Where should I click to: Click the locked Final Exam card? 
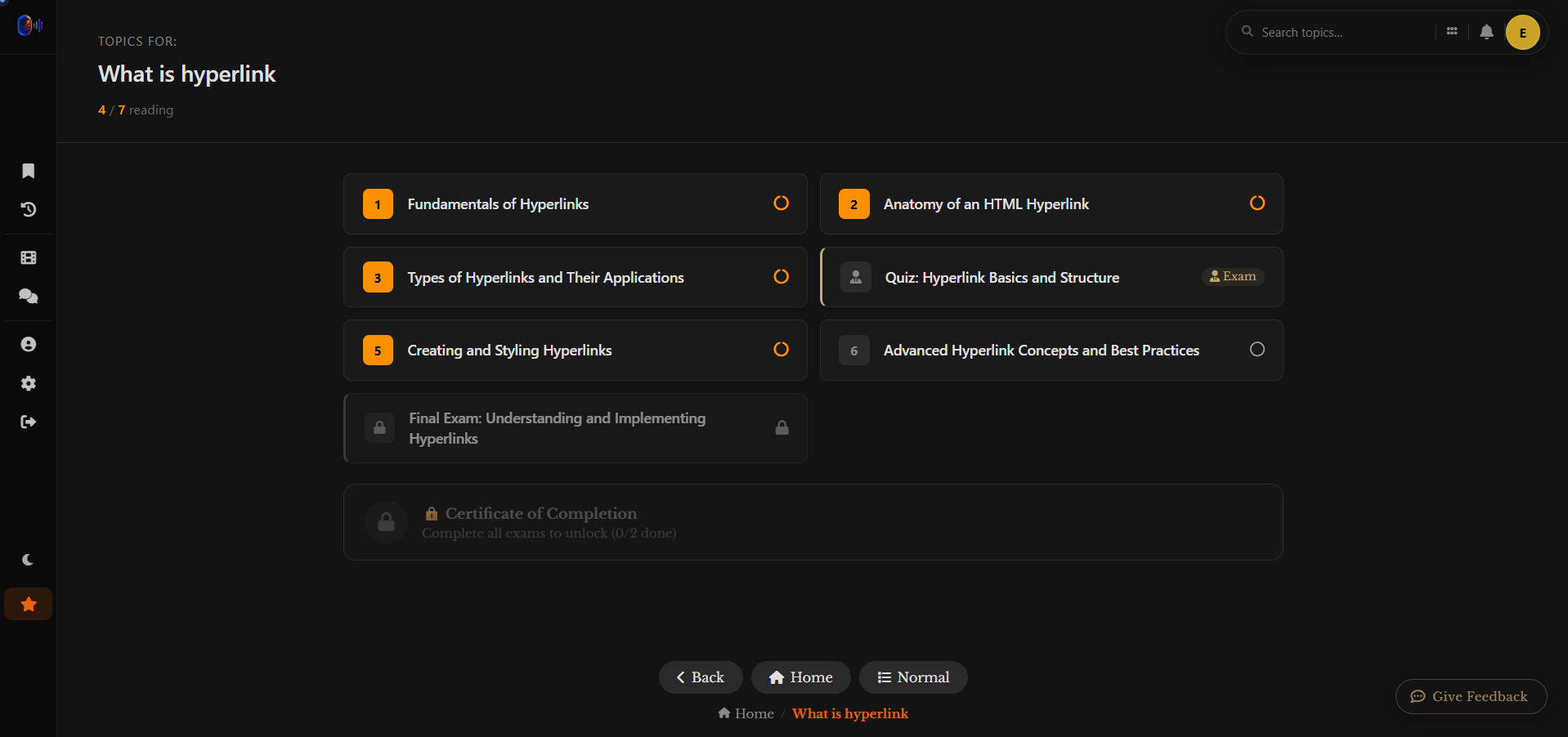[x=576, y=428]
